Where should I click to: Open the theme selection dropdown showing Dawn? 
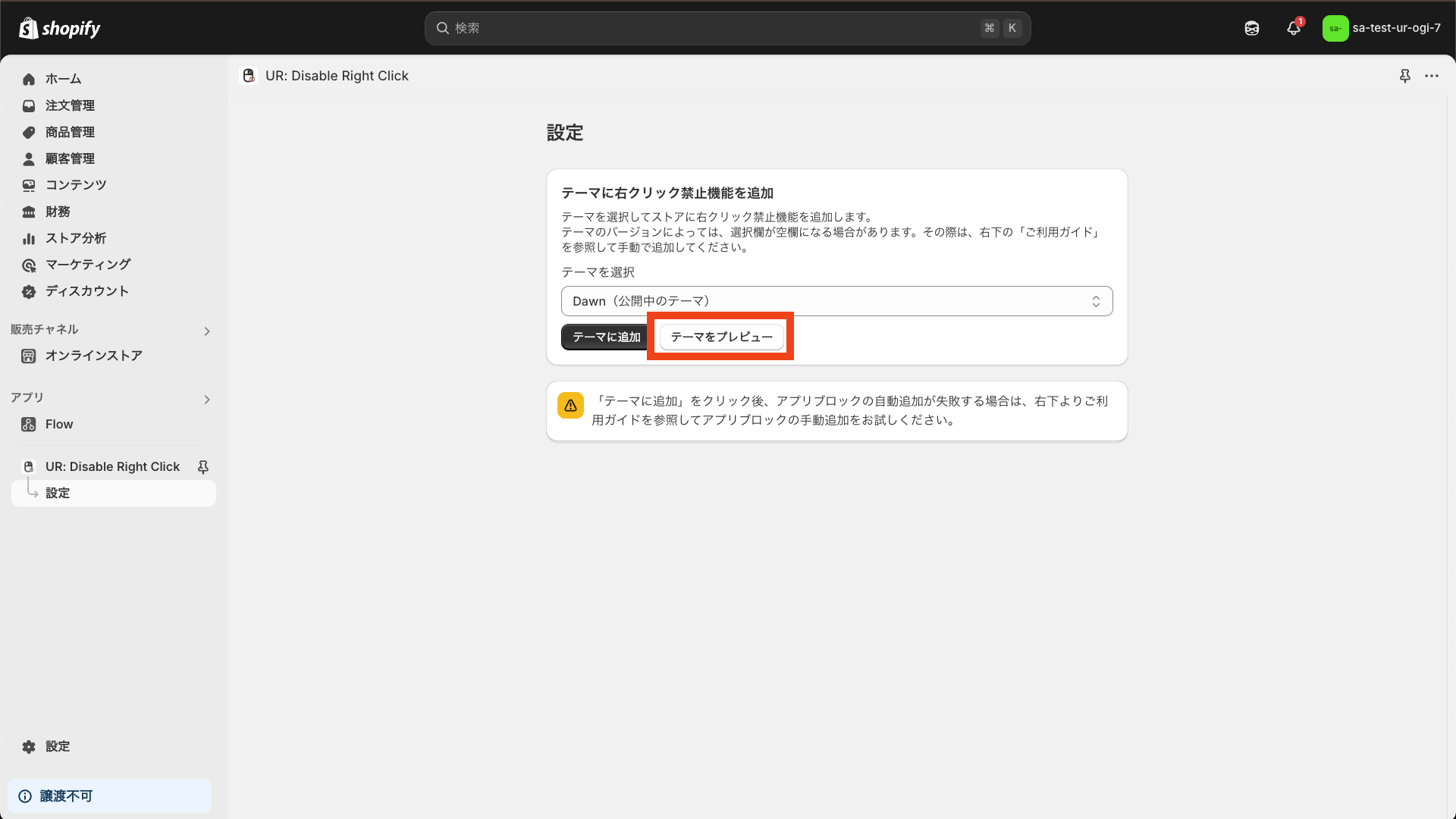point(836,301)
